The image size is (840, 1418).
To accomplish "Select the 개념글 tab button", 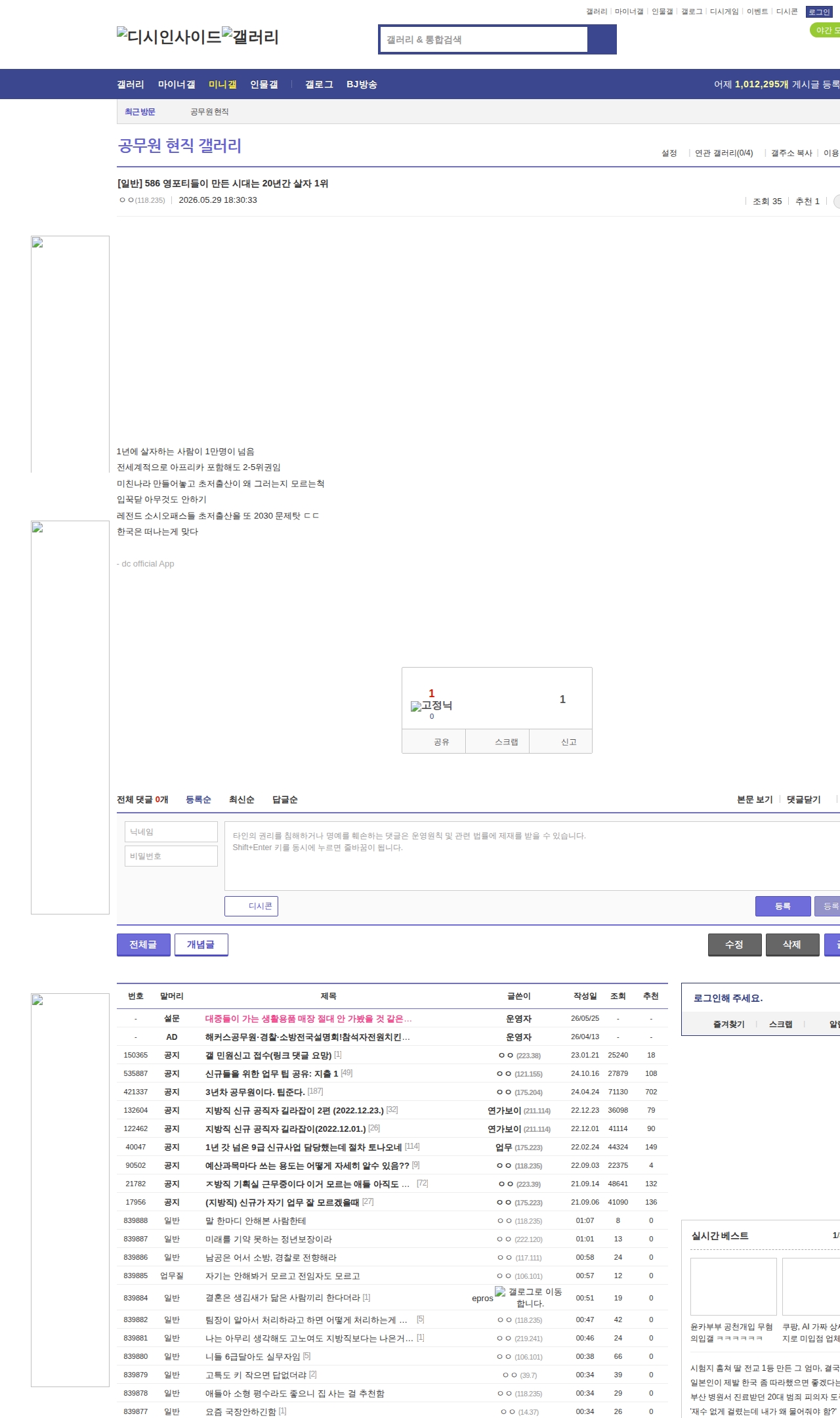I will [201, 945].
